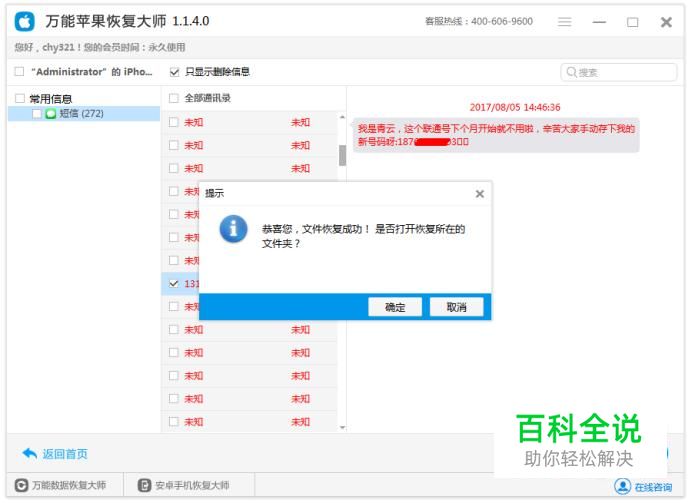Click the scroll up arrow of contact list

[x=342, y=117]
